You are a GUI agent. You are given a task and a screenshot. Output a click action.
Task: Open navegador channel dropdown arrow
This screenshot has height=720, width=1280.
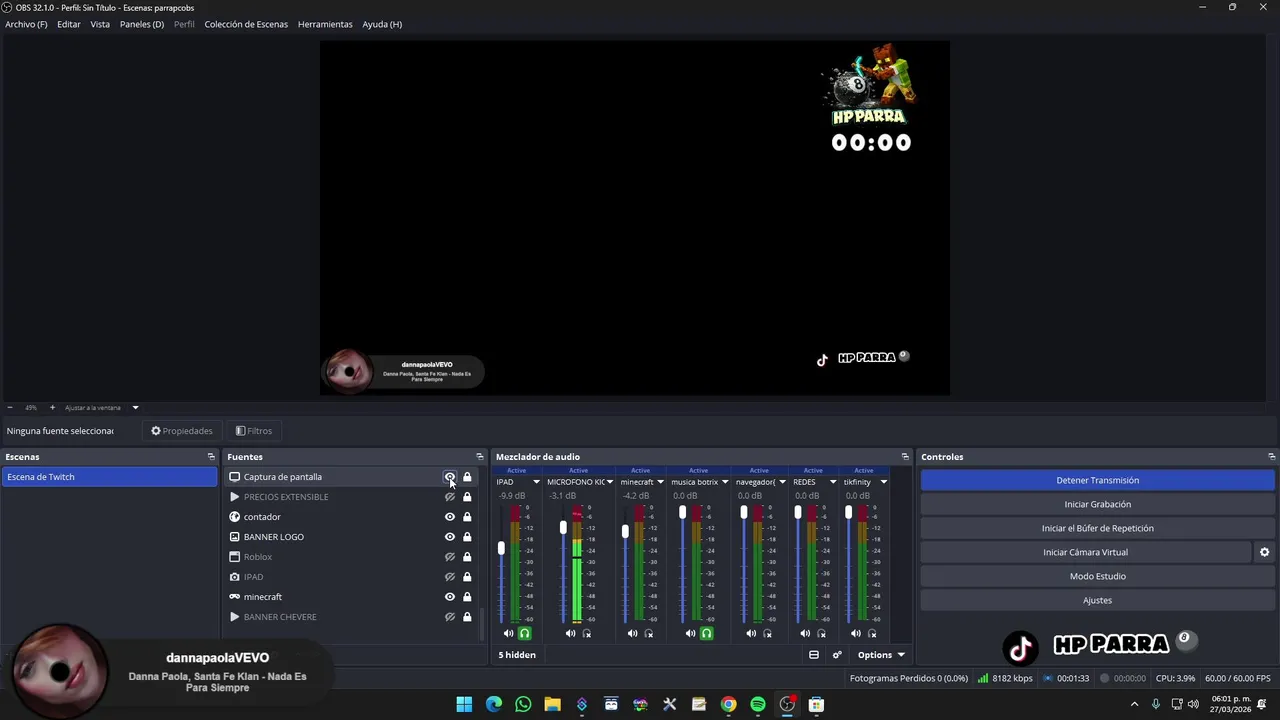click(x=782, y=482)
